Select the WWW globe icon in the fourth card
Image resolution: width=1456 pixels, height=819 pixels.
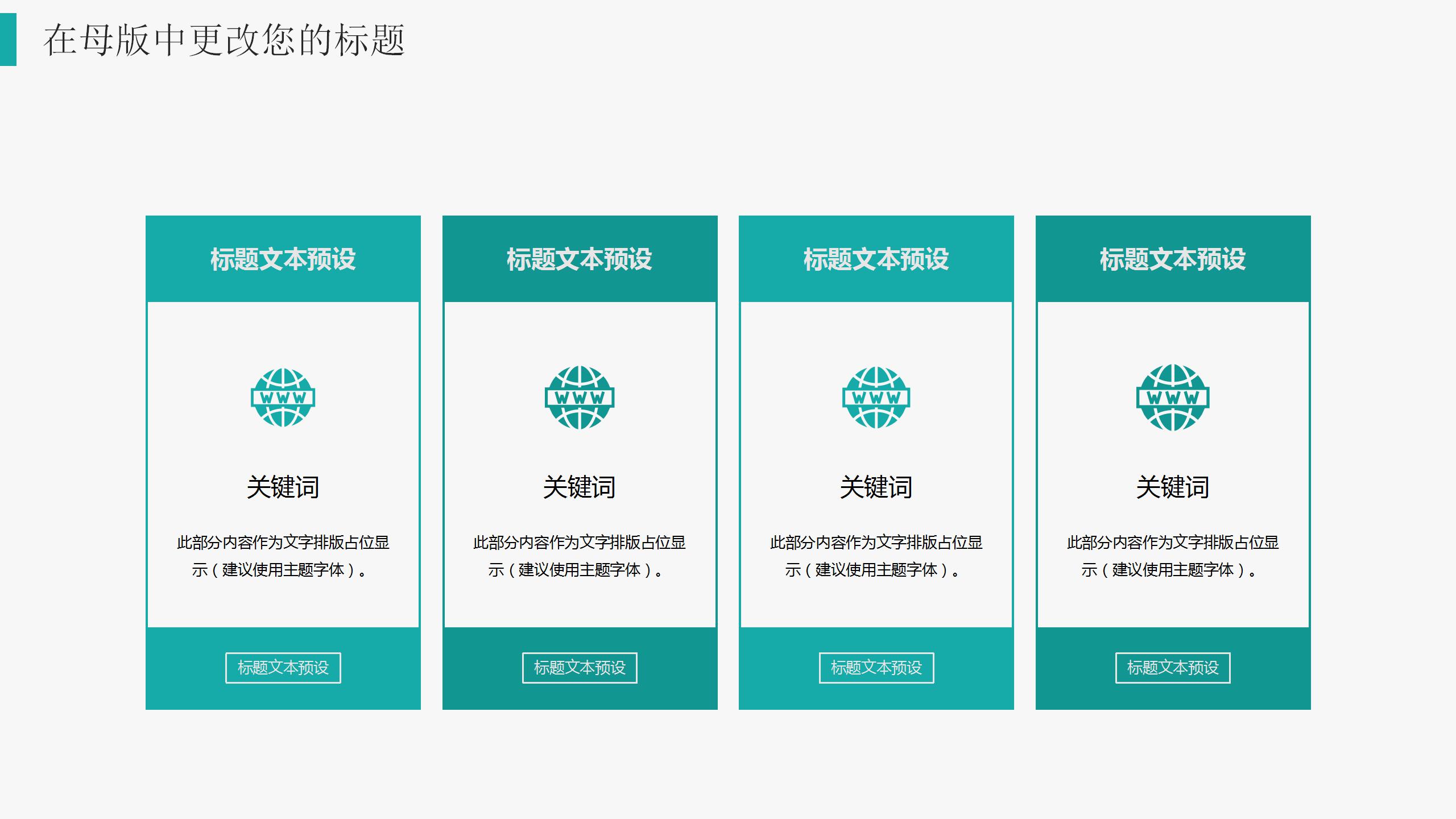click(1173, 398)
